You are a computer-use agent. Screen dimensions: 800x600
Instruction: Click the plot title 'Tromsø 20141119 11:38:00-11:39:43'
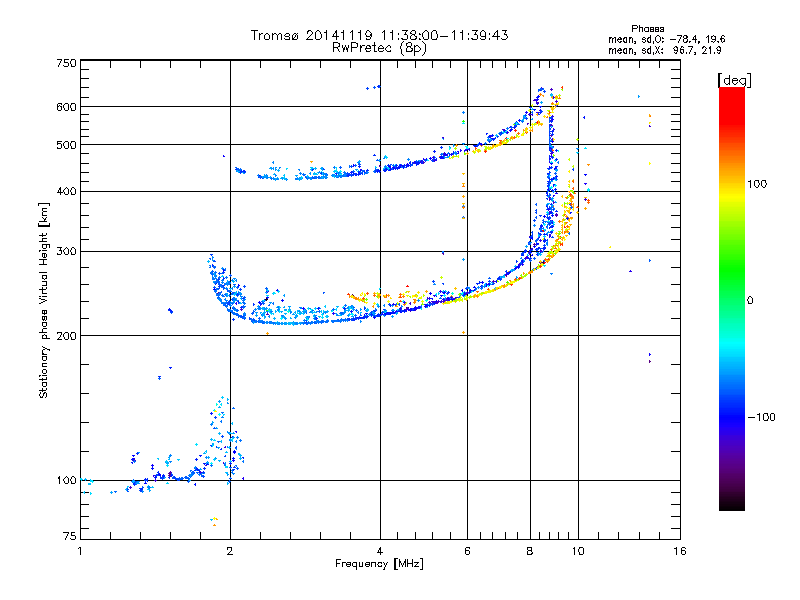tap(379, 35)
